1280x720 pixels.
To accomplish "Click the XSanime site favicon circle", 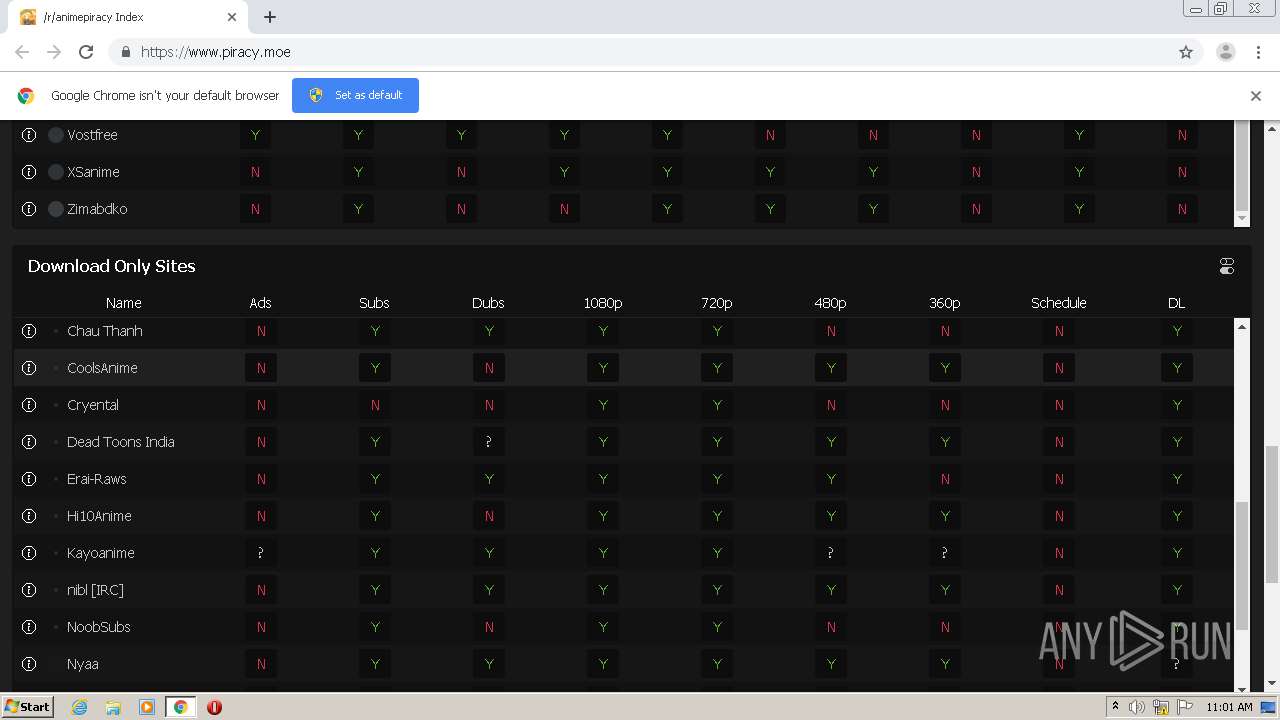I will click(x=56, y=172).
